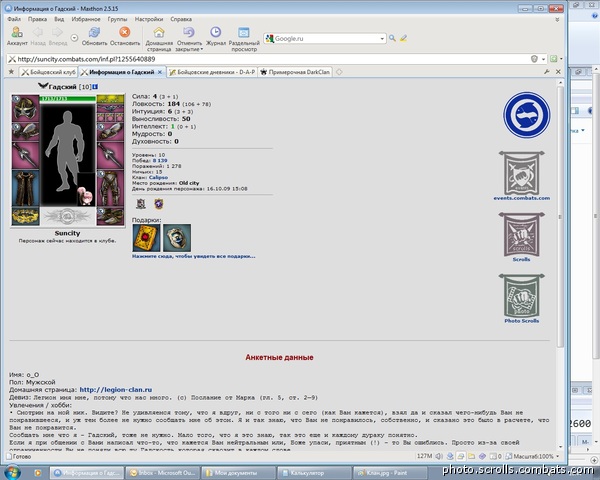Click the download arrow icon in status bar
Image resolution: width=600 pixels, height=480 pixels.
click(450, 456)
